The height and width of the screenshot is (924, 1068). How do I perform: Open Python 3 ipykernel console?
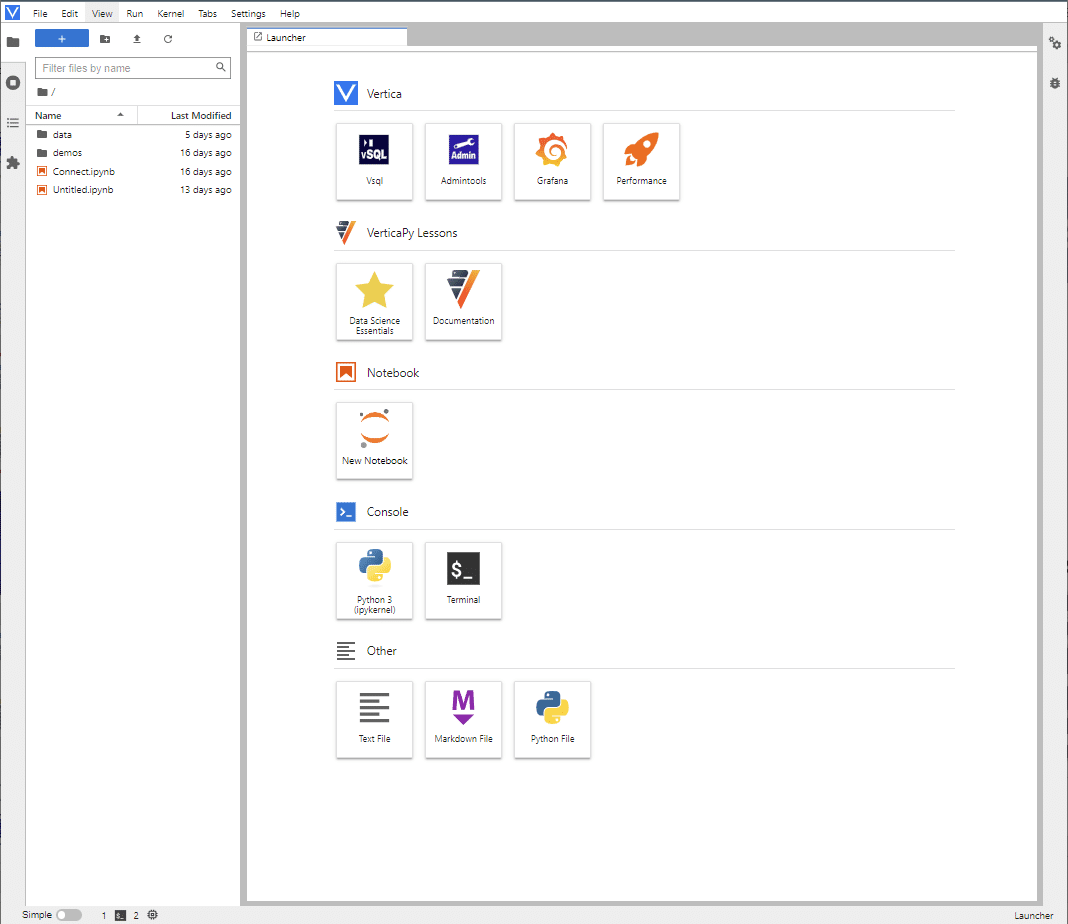pyautogui.click(x=374, y=581)
